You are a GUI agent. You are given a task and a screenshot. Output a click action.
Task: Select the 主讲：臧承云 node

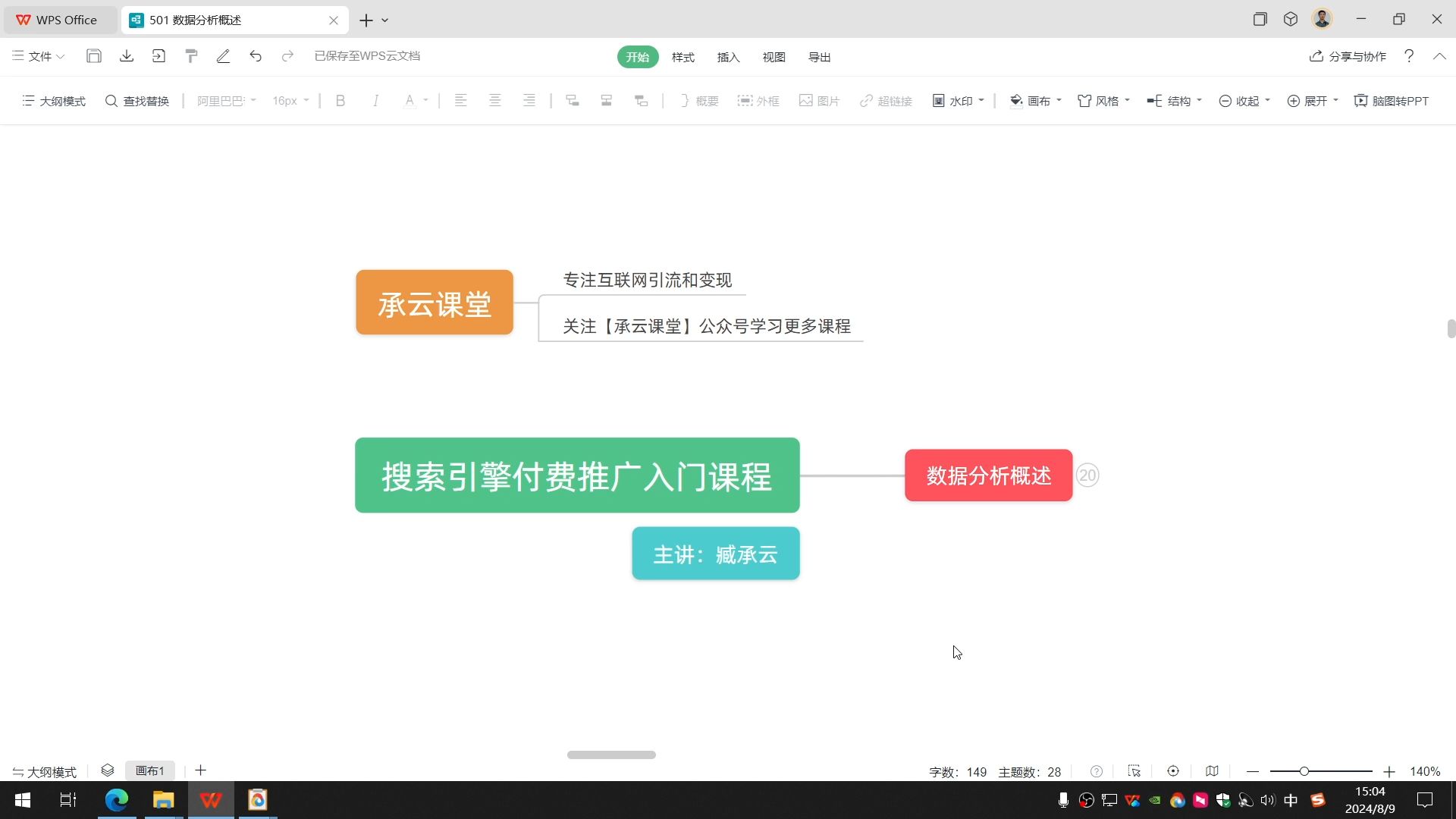tap(716, 554)
